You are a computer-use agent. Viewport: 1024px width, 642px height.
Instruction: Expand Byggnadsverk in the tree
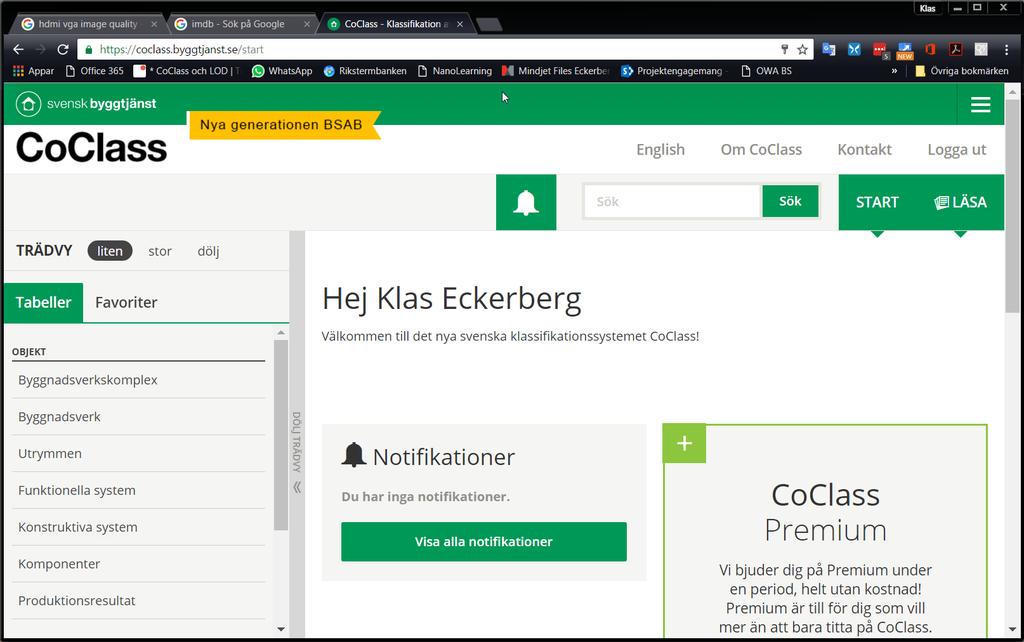(59, 417)
